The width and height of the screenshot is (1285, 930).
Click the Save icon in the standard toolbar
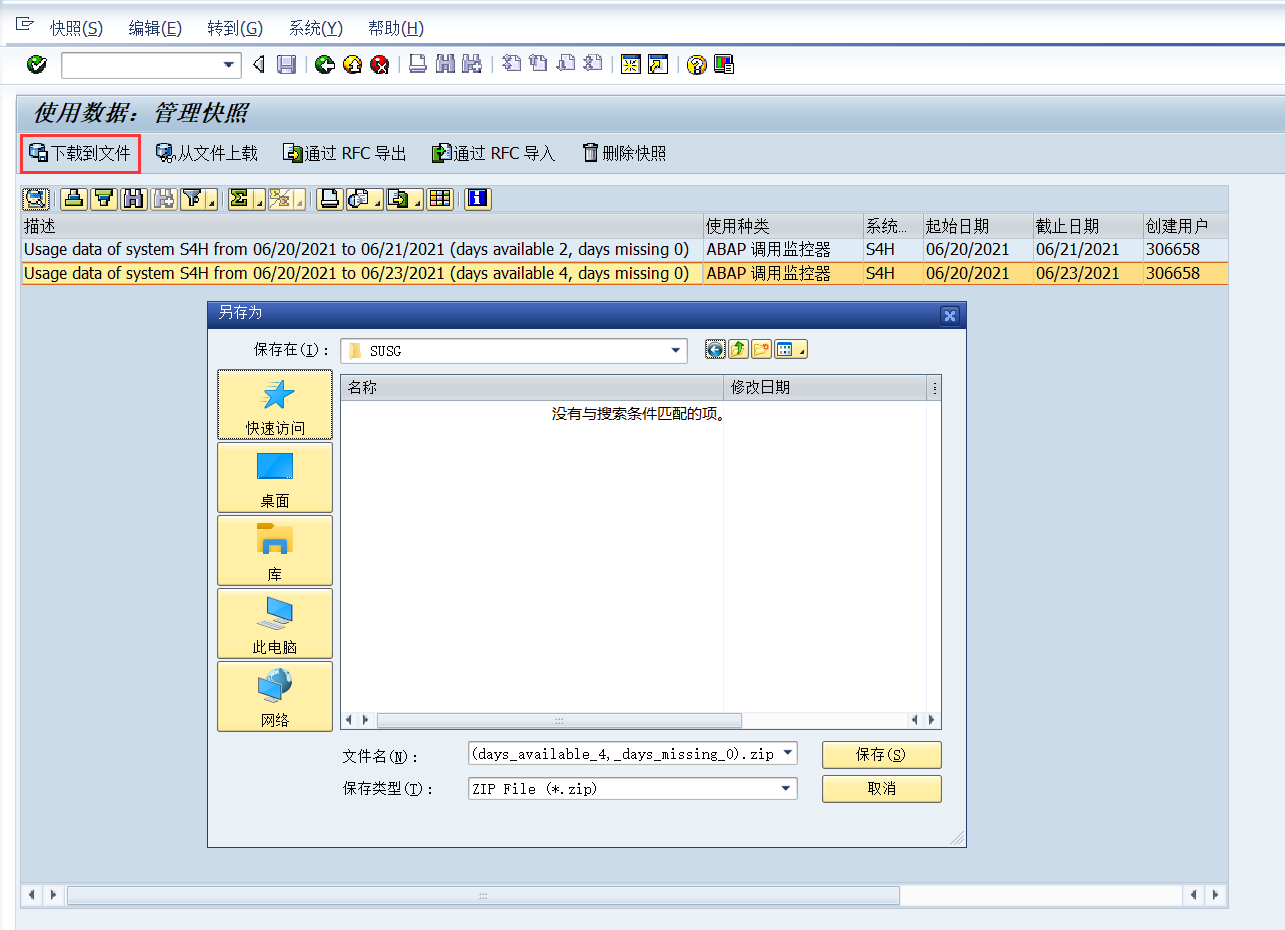287,64
